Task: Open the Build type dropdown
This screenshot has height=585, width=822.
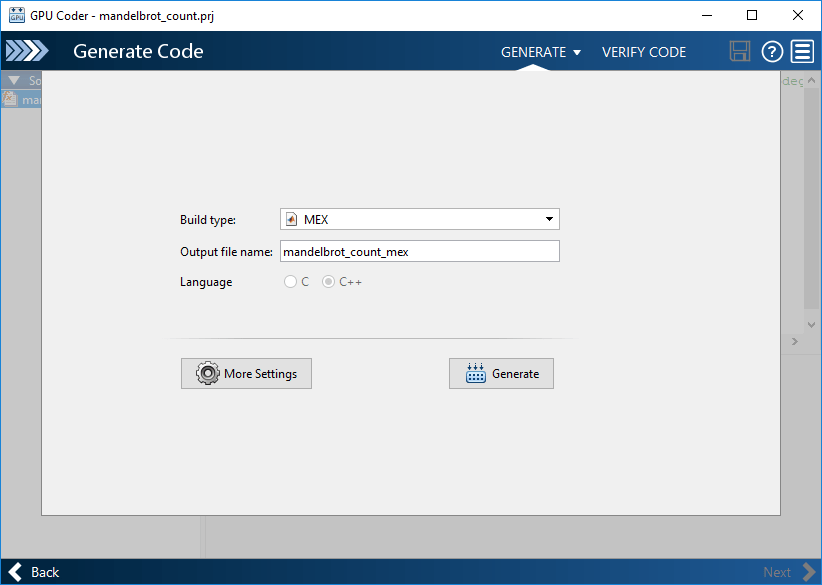Action: [x=549, y=218]
